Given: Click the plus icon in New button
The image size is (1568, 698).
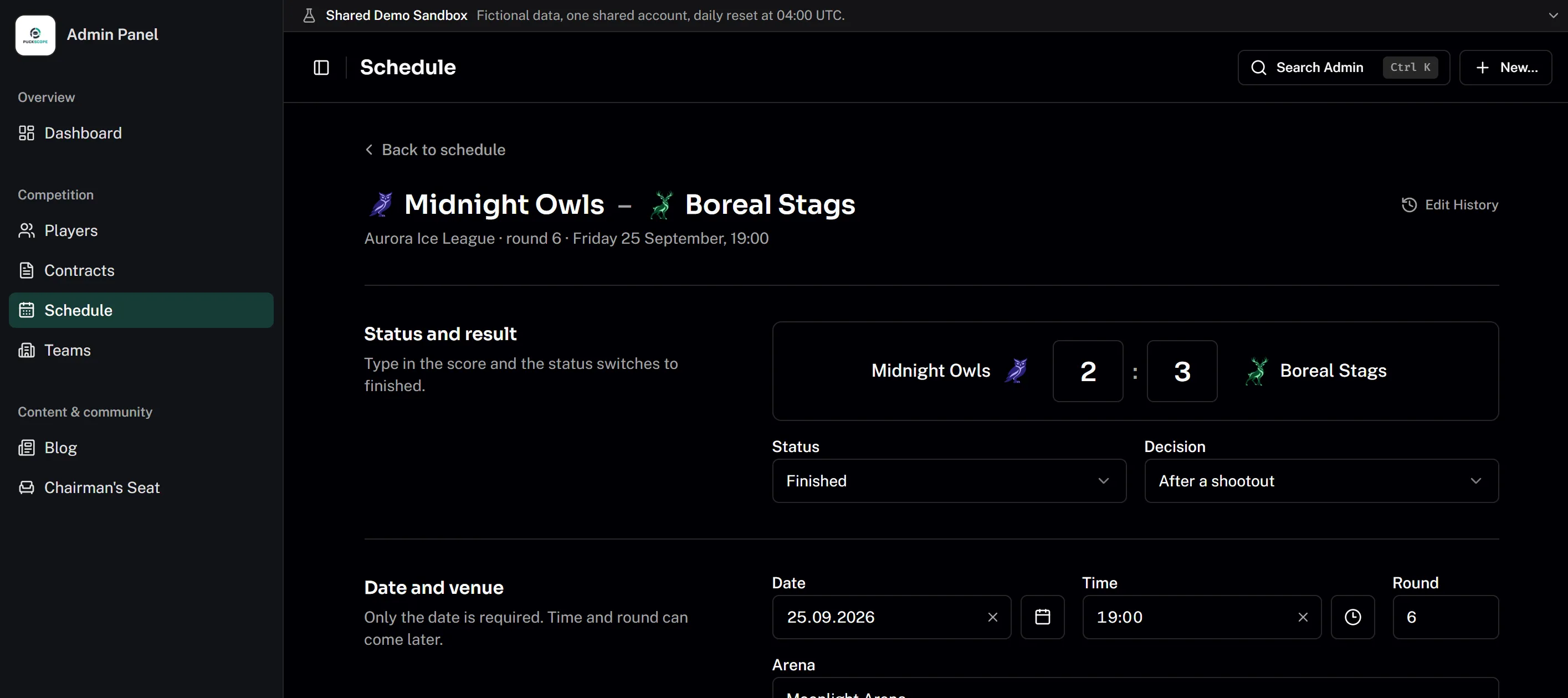Looking at the screenshot, I should click(1482, 68).
